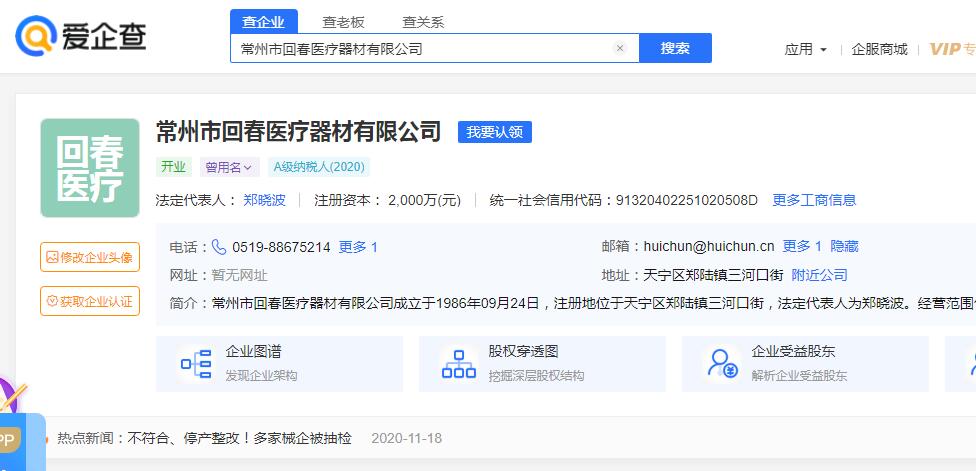Open 更多工商信息 link
This screenshot has width=976, height=471.
(x=814, y=200)
